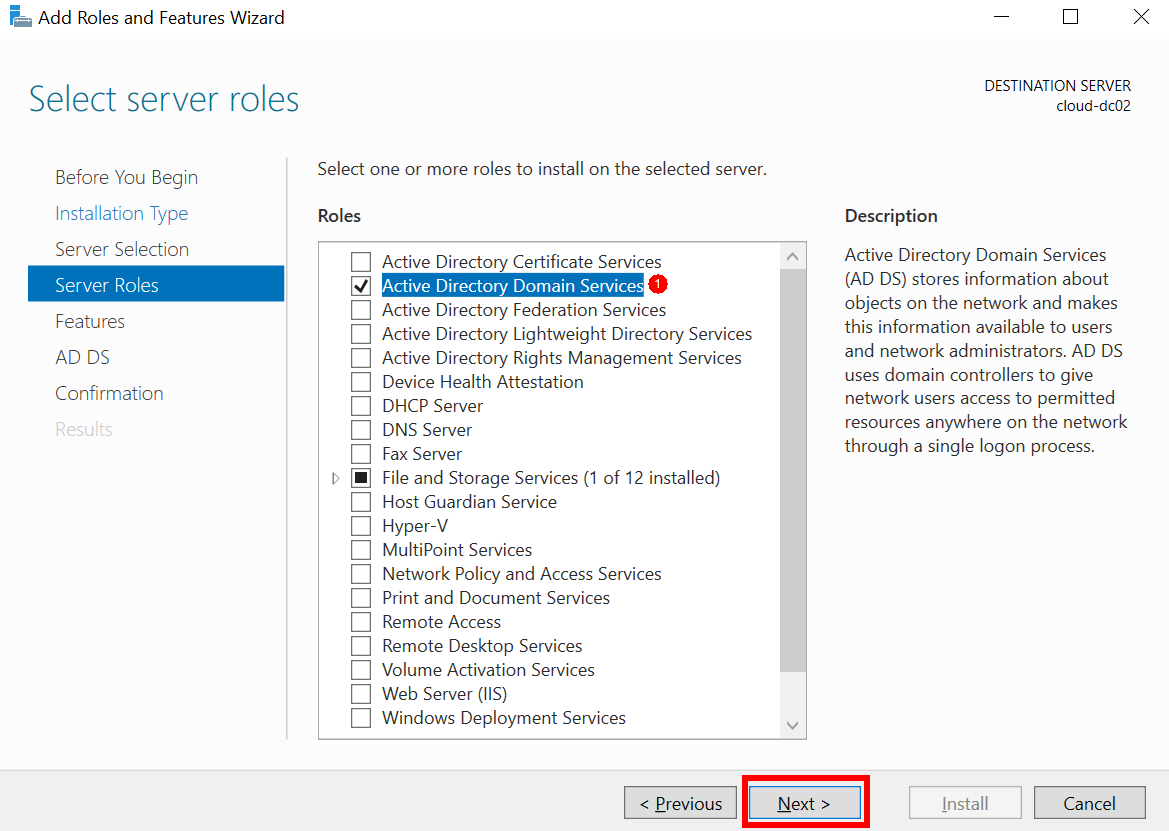The image size is (1169, 831).
Task: Click the wizard app icon in title bar
Action: (x=20, y=16)
